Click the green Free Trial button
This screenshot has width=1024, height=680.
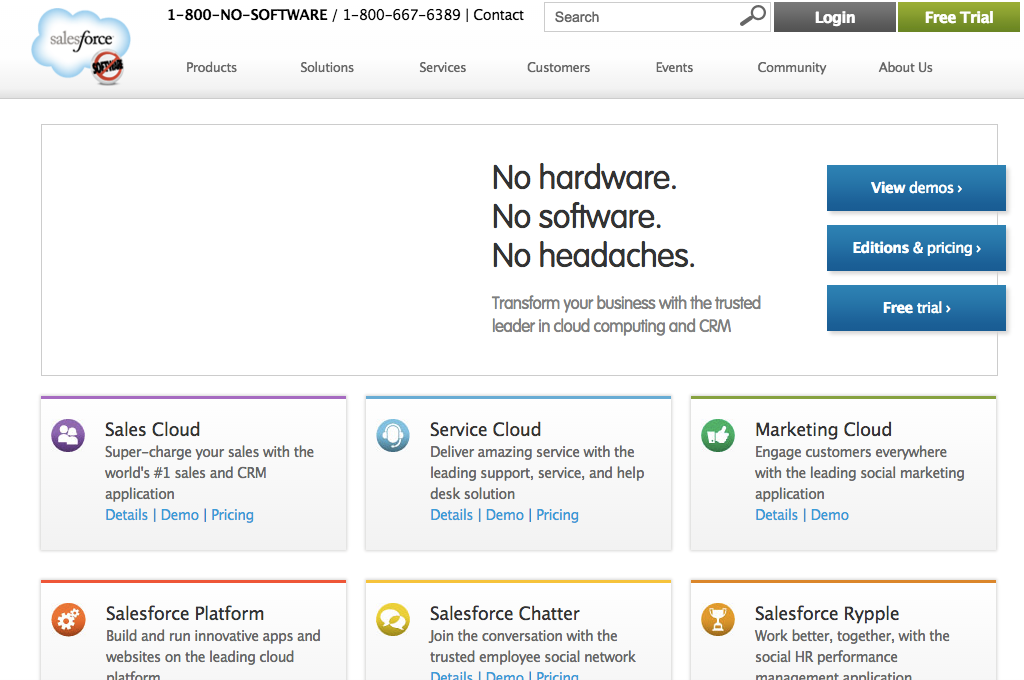coord(959,17)
